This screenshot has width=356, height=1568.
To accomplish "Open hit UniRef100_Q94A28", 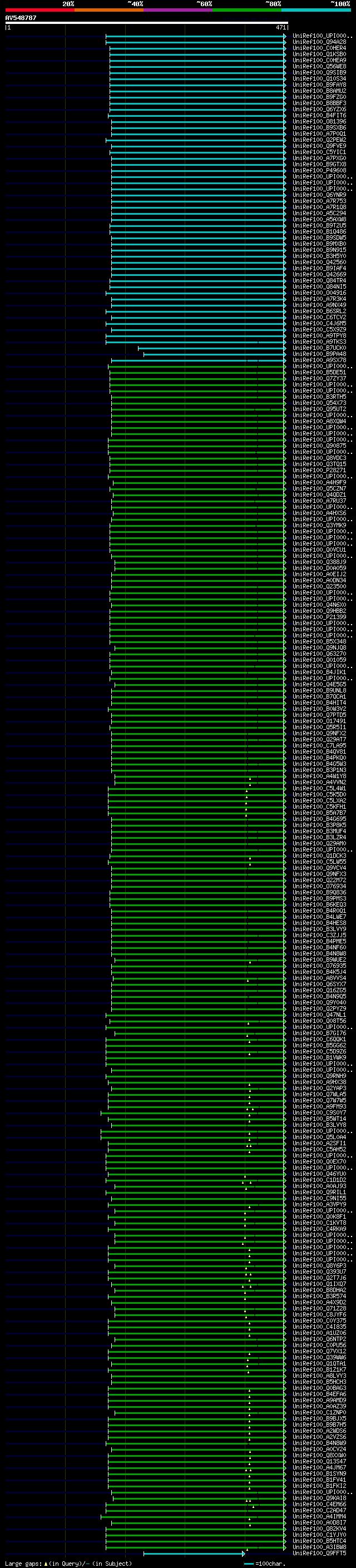I will click(x=319, y=42).
